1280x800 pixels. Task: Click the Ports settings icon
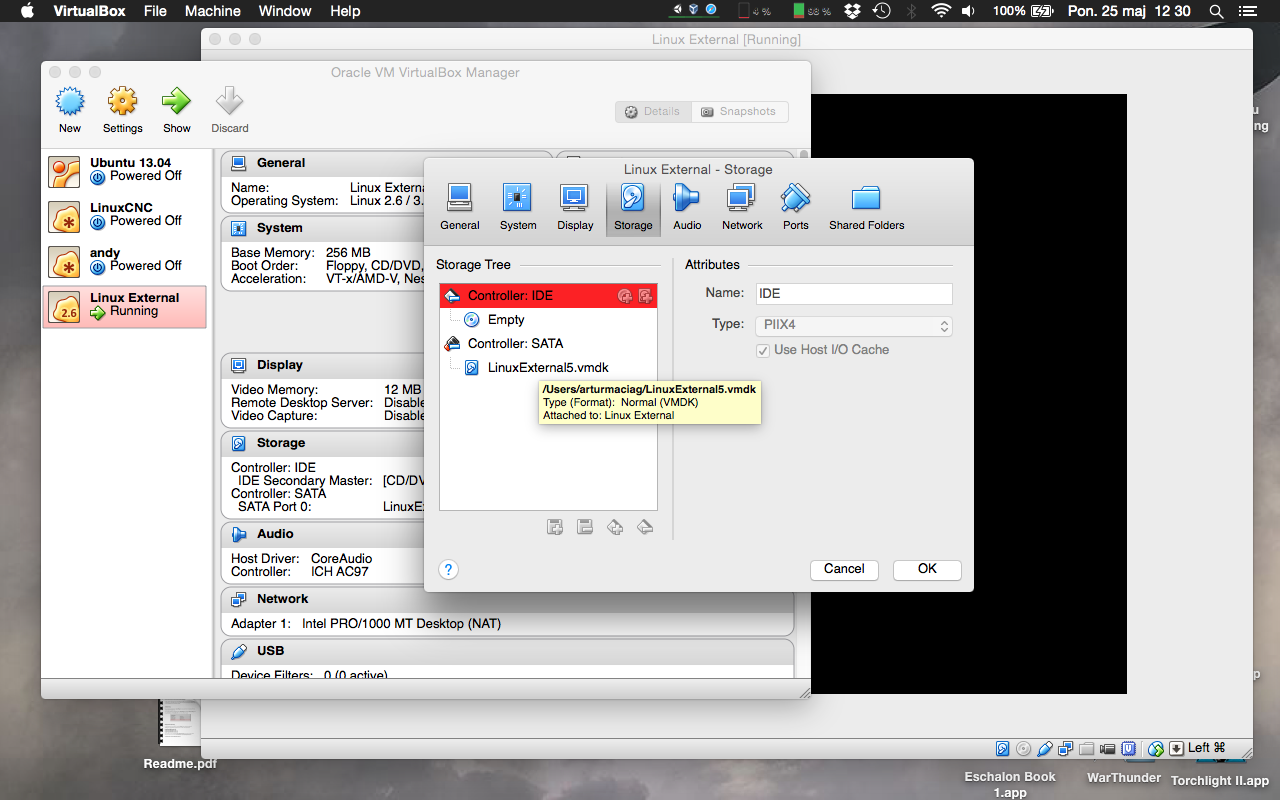pos(796,207)
